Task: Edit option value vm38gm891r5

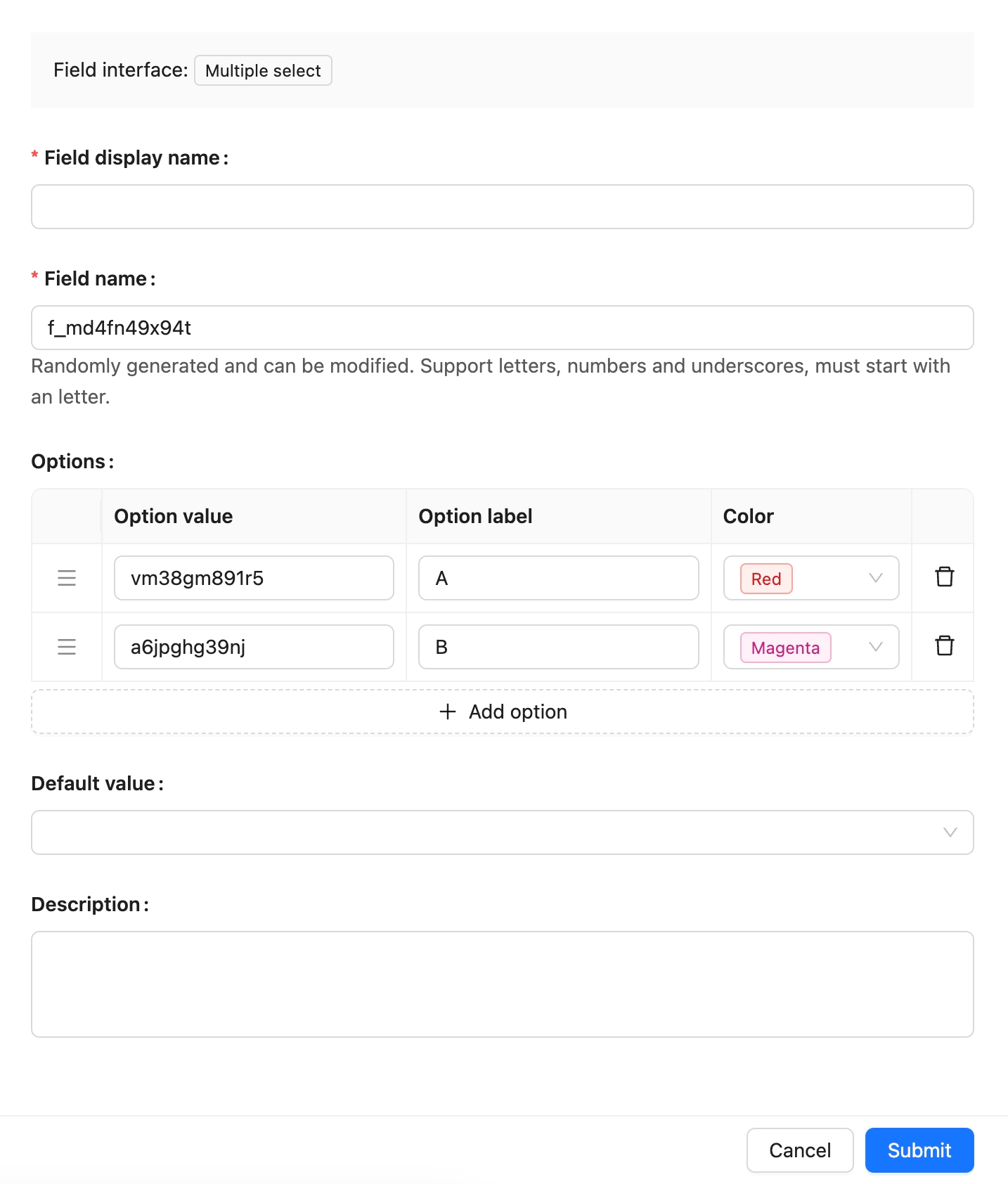Action: pyautogui.click(x=254, y=578)
